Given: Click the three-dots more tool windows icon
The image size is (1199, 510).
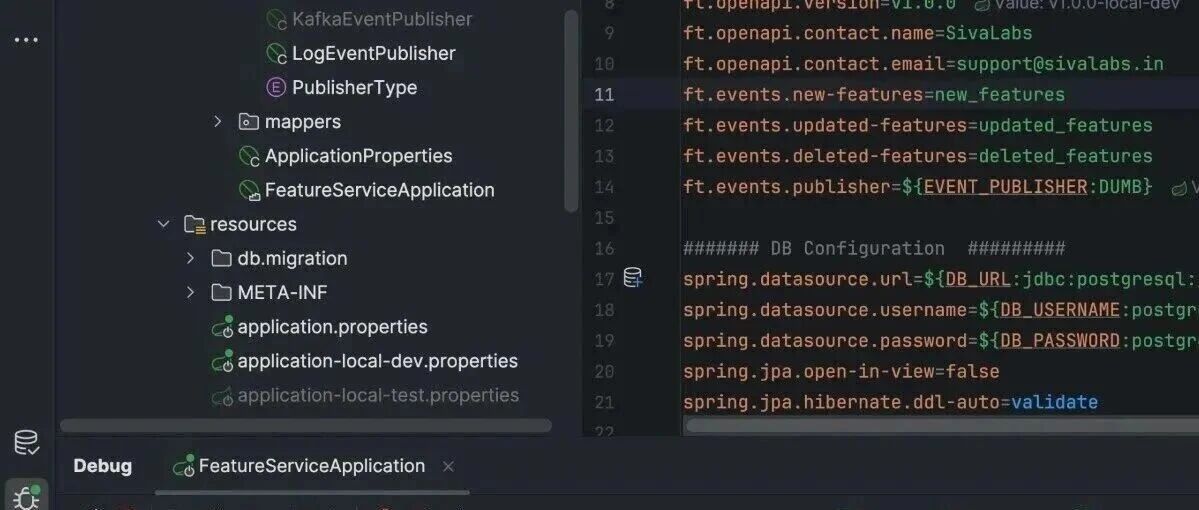Looking at the screenshot, I should tap(26, 40).
